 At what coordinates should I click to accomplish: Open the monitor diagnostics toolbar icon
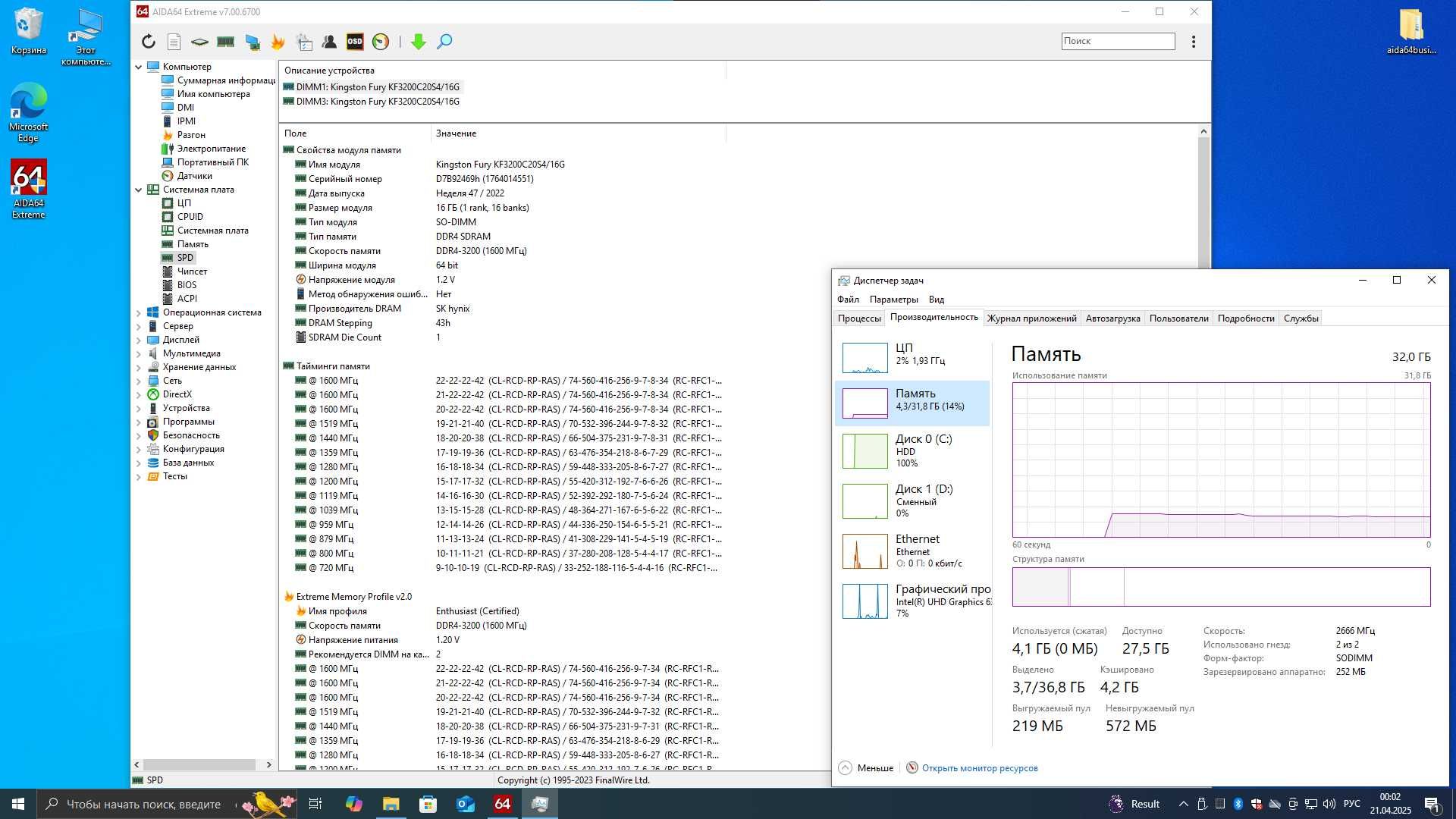pyautogui.click(x=253, y=42)
